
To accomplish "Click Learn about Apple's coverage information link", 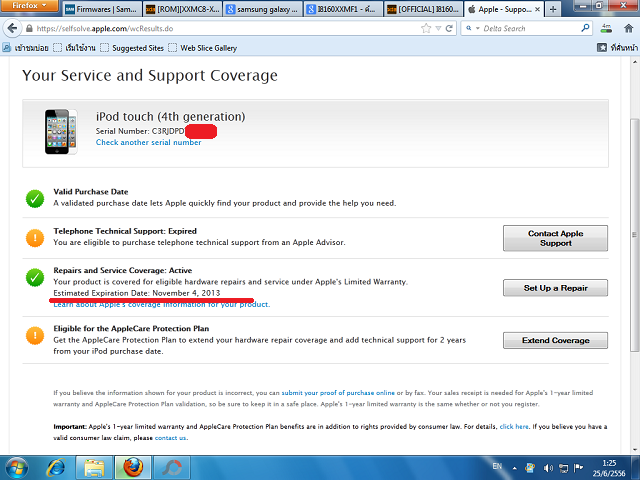I will pyautogui.click(x=162, y=304).
